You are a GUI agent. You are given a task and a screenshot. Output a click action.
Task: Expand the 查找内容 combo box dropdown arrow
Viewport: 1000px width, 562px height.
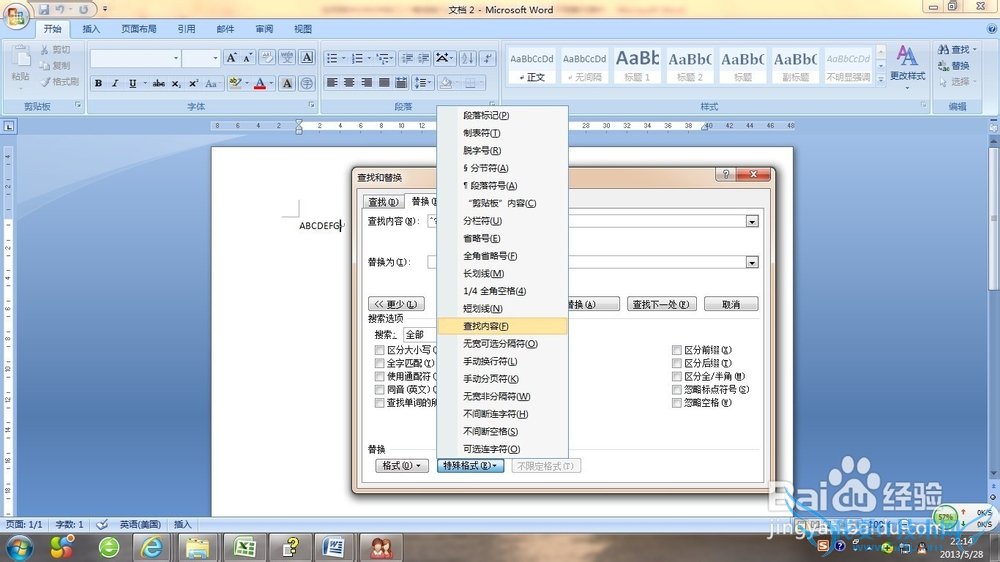[x=752, y=221]
